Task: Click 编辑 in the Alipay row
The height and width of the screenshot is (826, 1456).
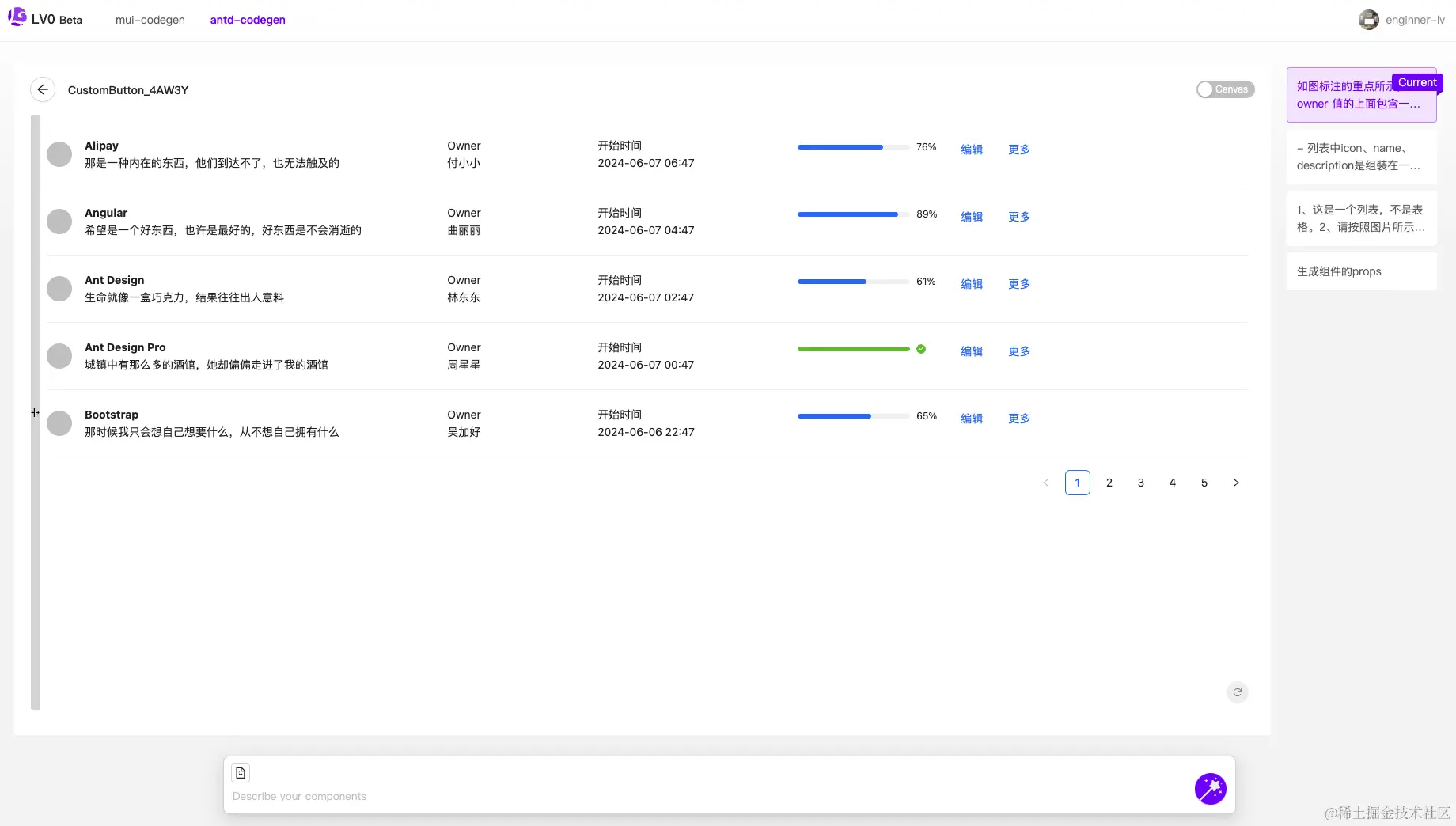Action: [972, 150]
